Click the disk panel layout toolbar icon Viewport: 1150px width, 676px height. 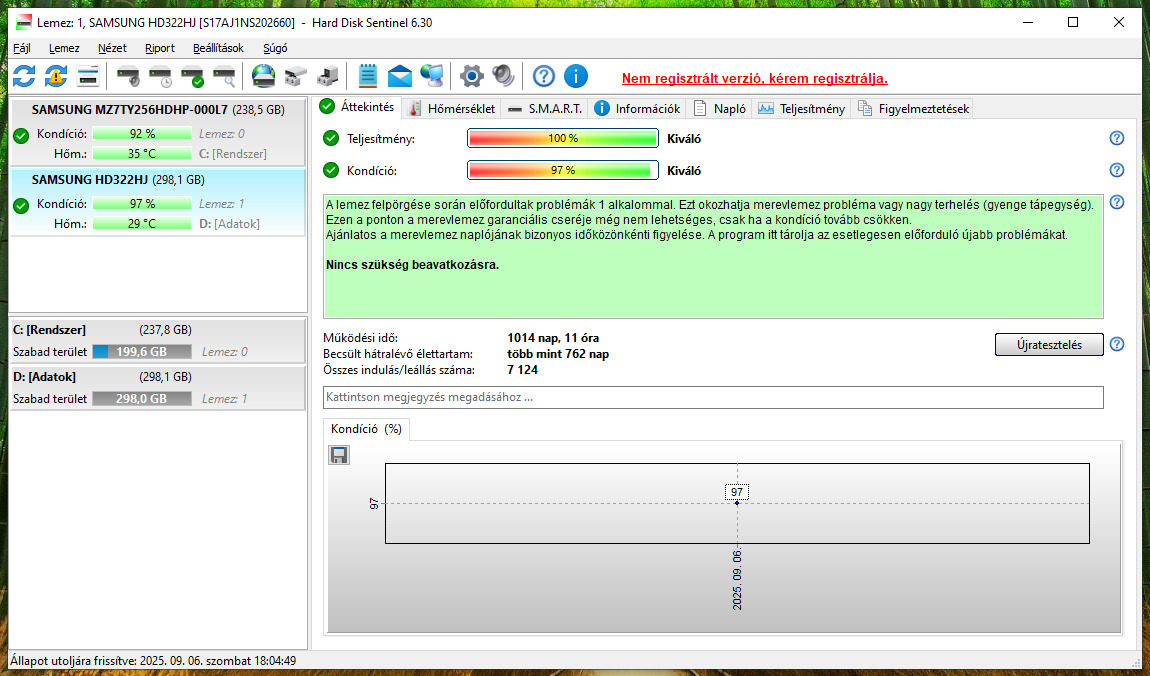(x=88, y=76)
